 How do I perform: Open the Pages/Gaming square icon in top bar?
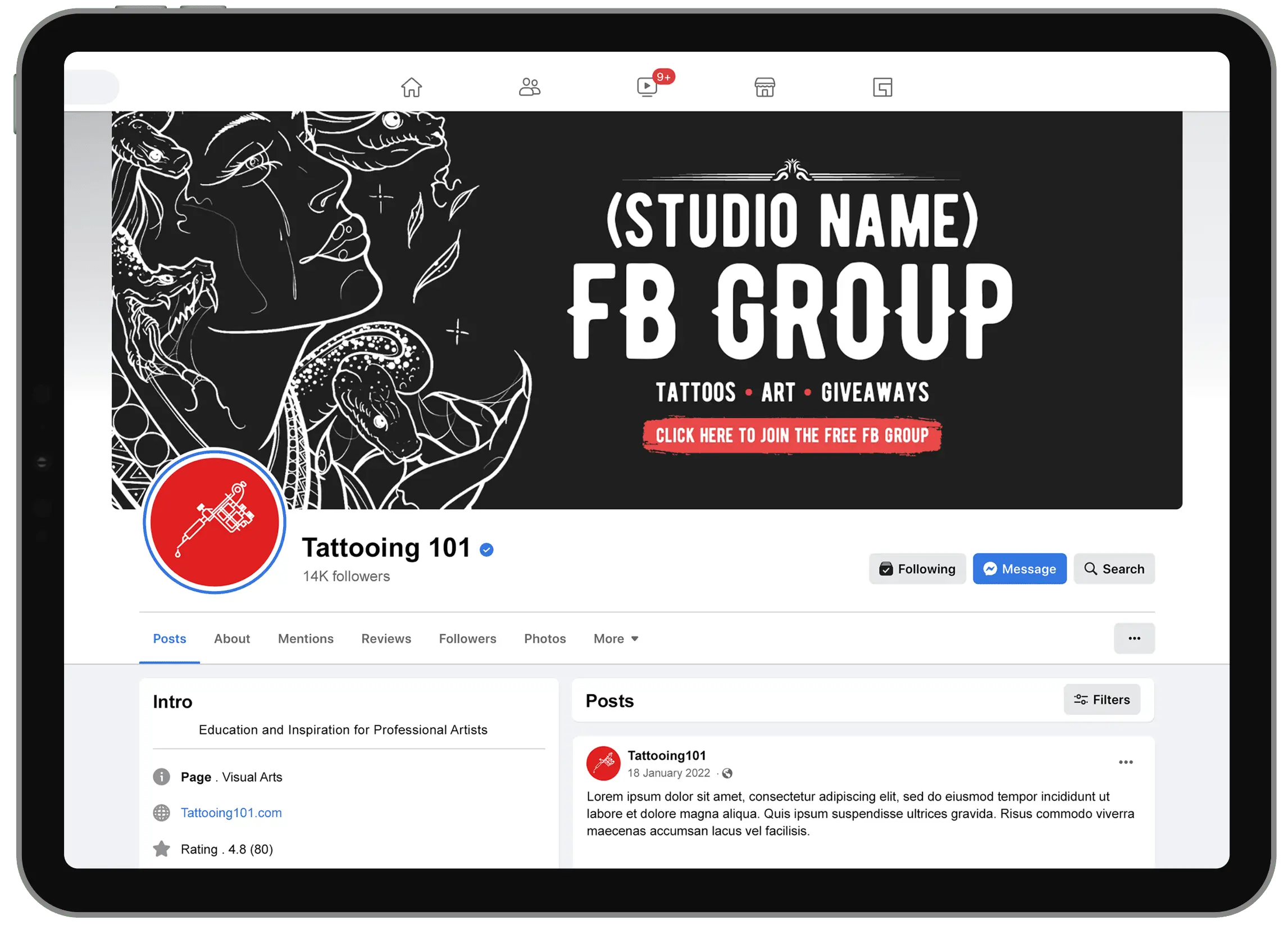click(882, 88)
